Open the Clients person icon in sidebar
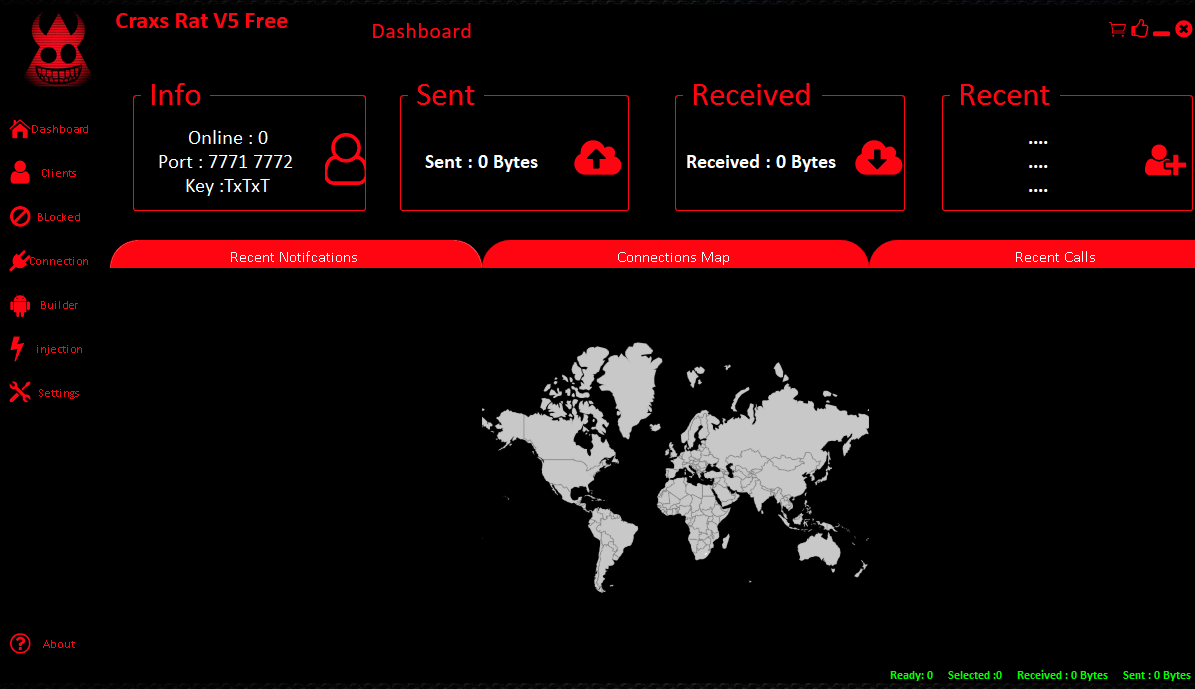Image resolution: width=1195 pixels, height=689 pixels. click(x=21, y=173)
